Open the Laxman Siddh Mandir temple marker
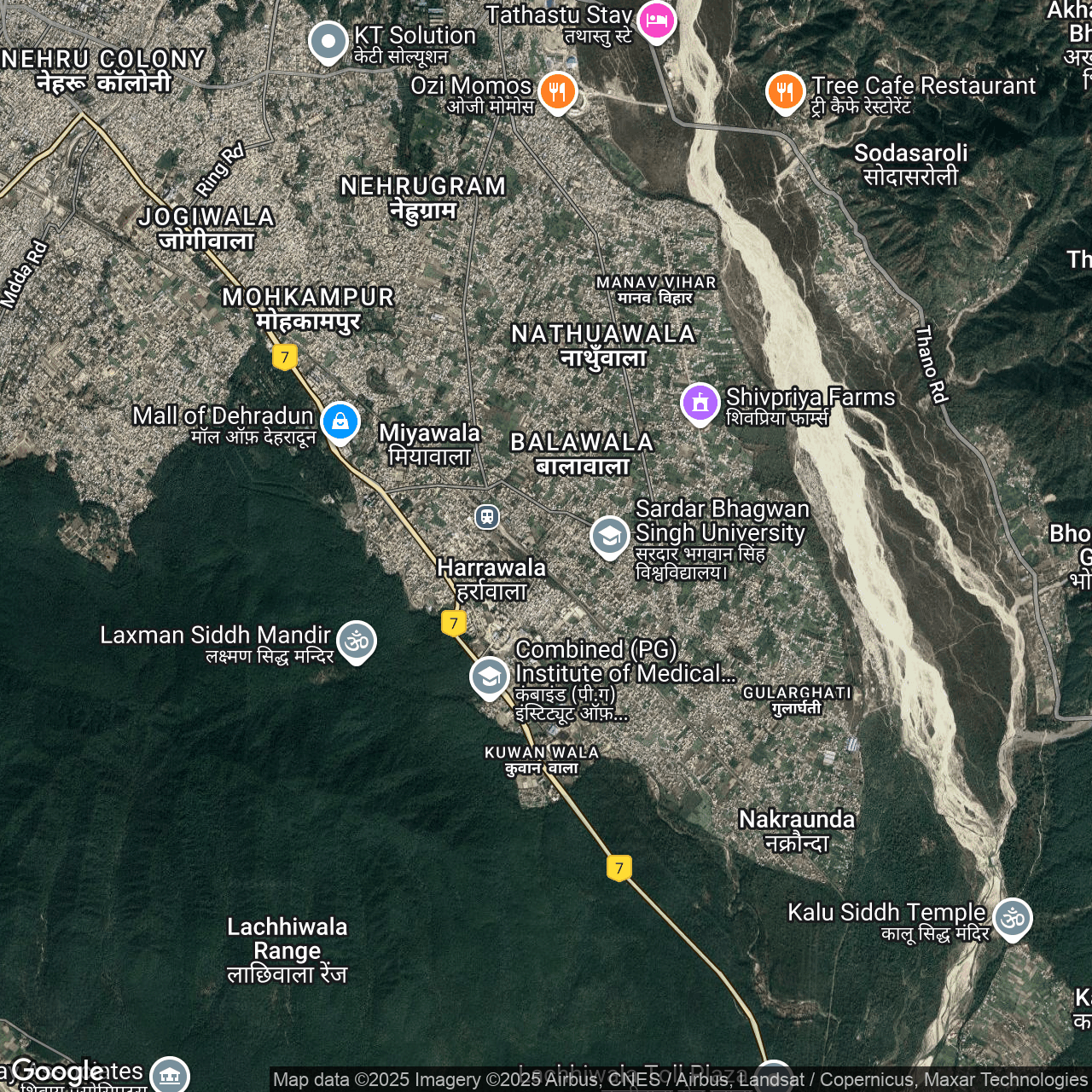The image size is (1092, 1092). coord(357,640)
